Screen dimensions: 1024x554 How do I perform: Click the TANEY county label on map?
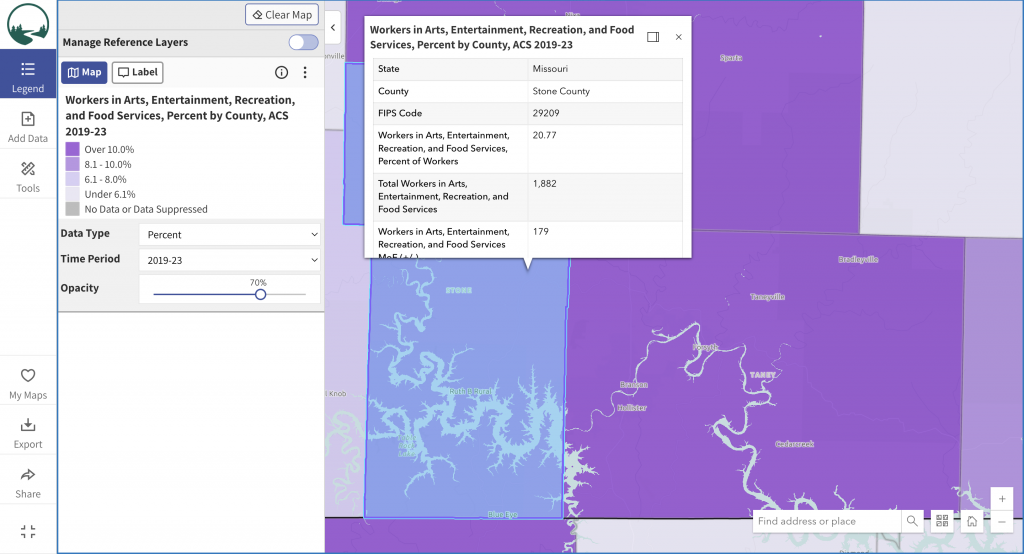point(763,375)
